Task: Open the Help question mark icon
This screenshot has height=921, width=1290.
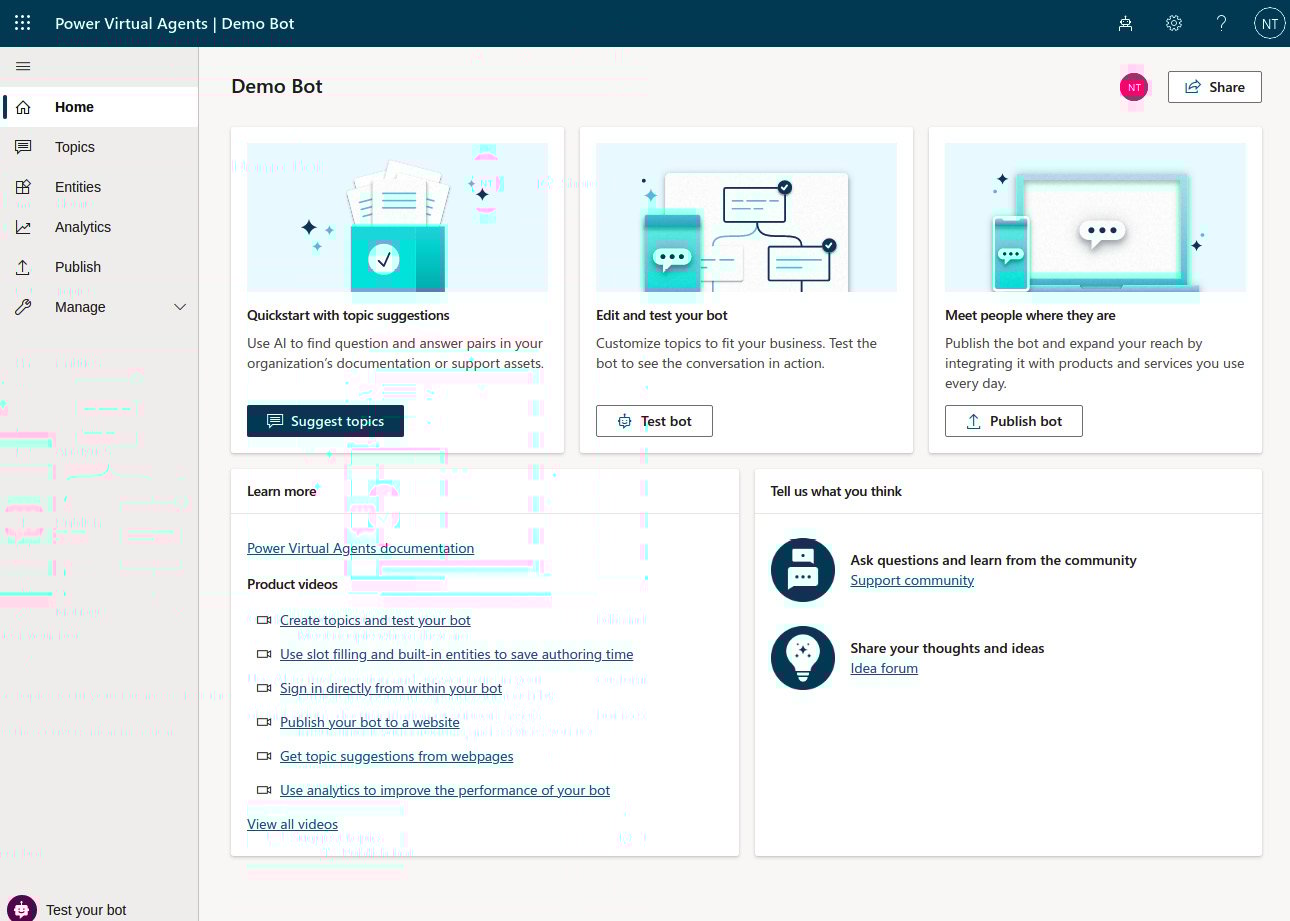Action: pyautogui.click(x=1221, y=23)
